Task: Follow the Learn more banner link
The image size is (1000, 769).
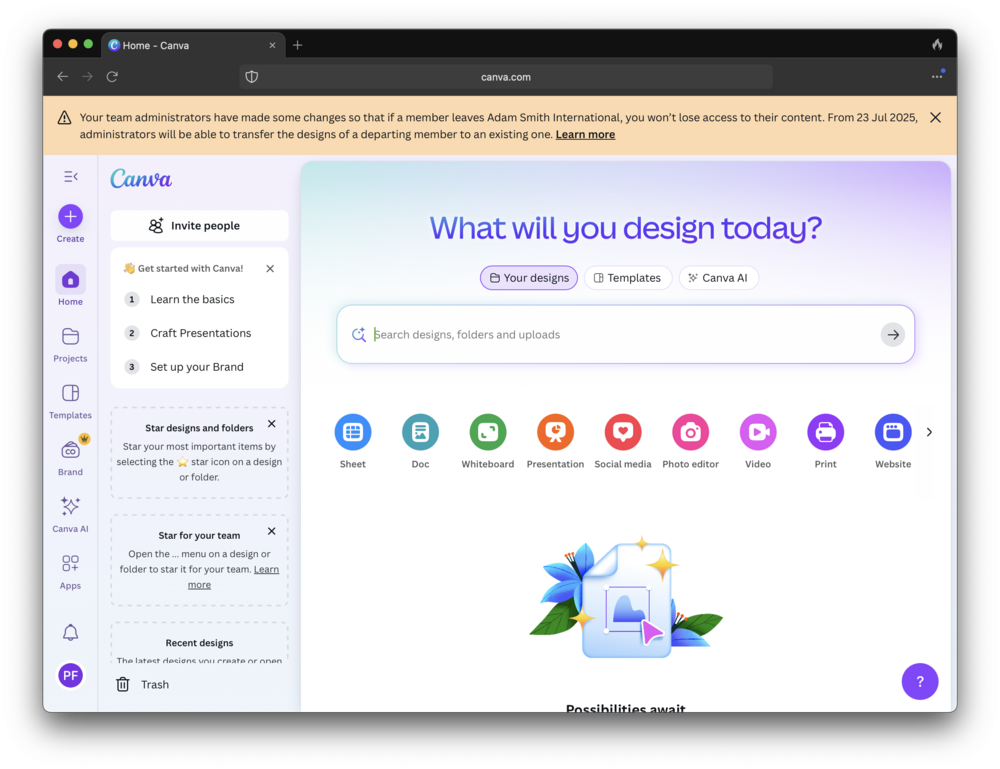Action: pyautogui.click(x=585, y=135)
